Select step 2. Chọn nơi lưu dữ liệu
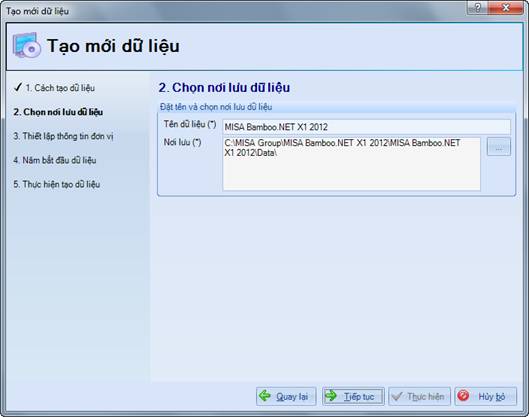Viewport: 529px width, 417px height. (58, 112)
